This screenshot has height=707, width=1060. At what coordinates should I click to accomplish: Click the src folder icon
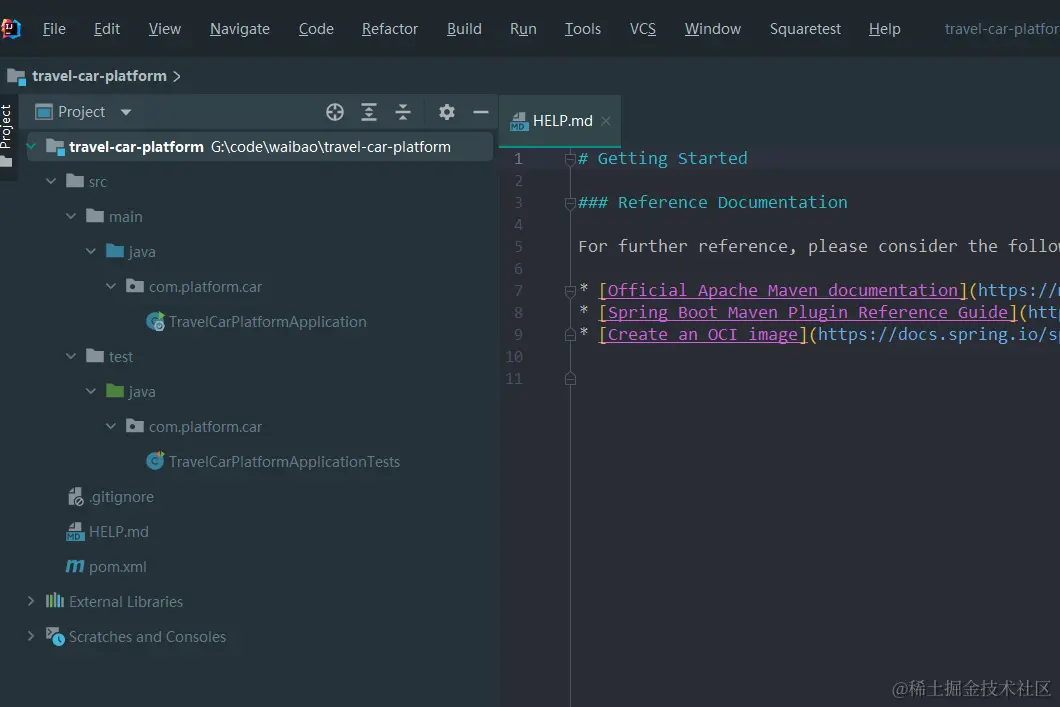point(75,181)
